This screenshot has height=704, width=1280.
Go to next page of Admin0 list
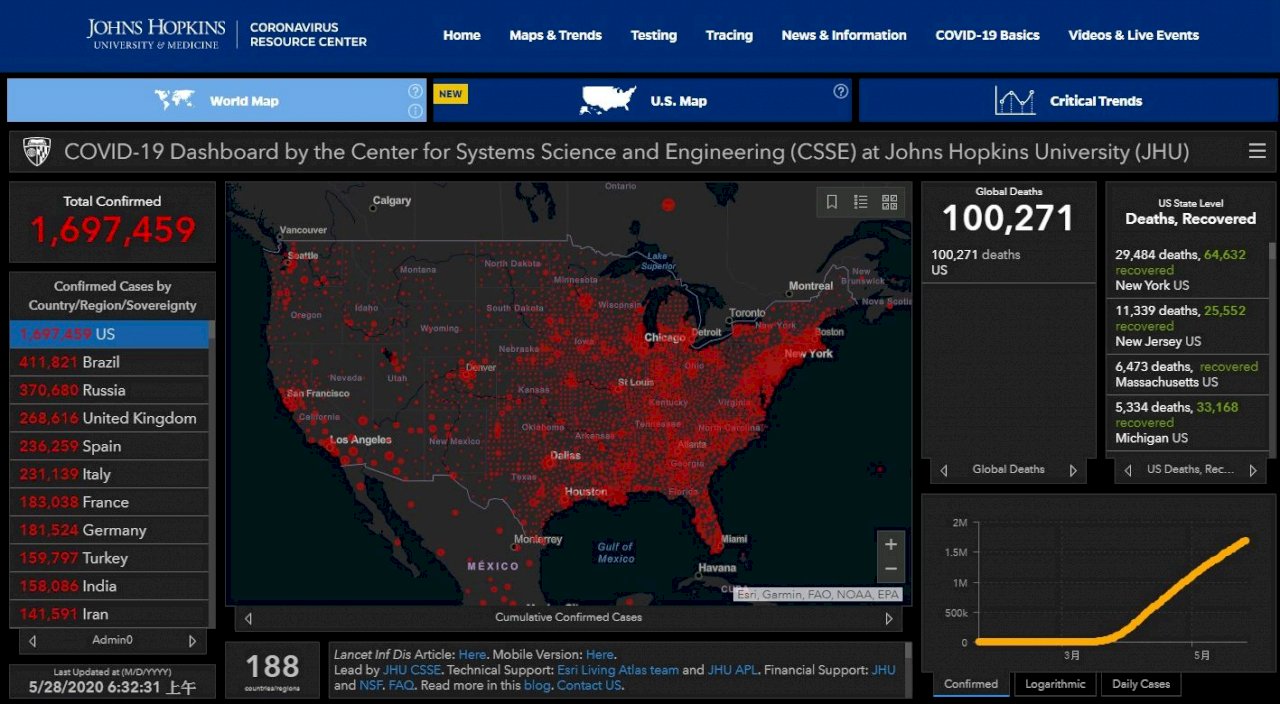[x=192, y=640]
